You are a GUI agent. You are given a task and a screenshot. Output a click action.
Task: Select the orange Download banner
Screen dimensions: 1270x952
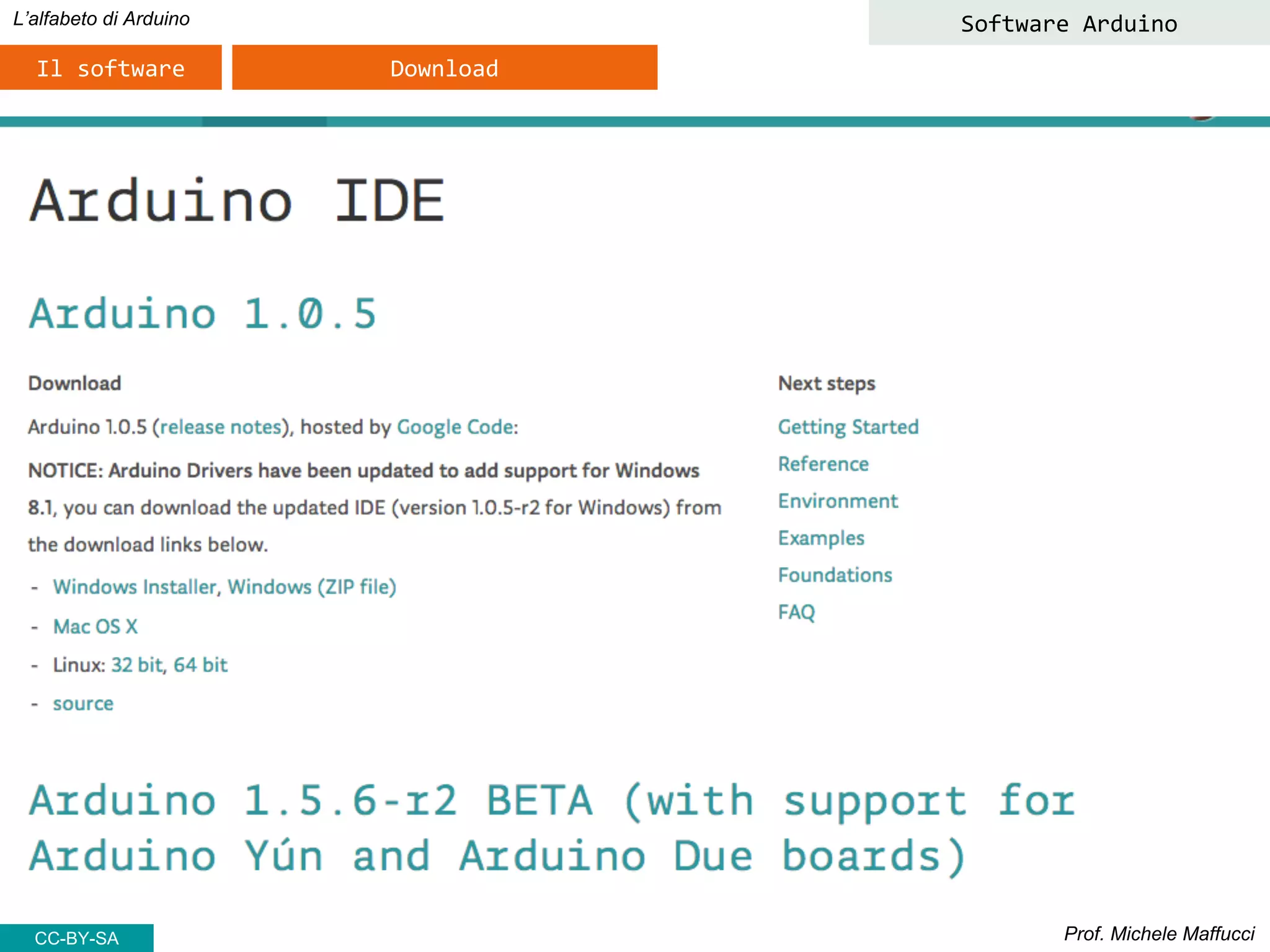445,68
